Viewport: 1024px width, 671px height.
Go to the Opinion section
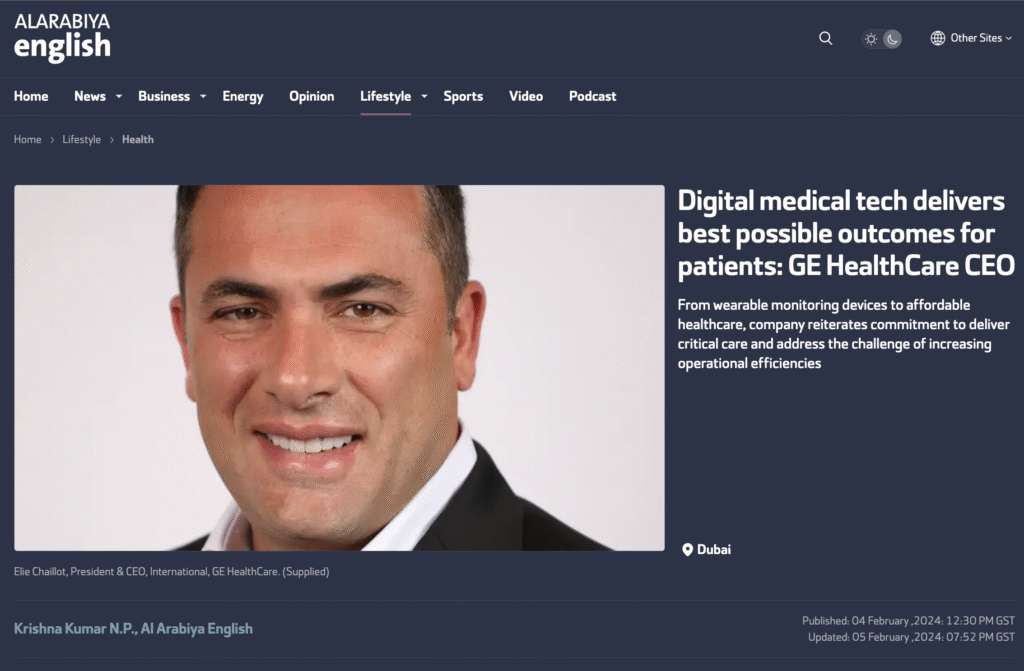312,97
